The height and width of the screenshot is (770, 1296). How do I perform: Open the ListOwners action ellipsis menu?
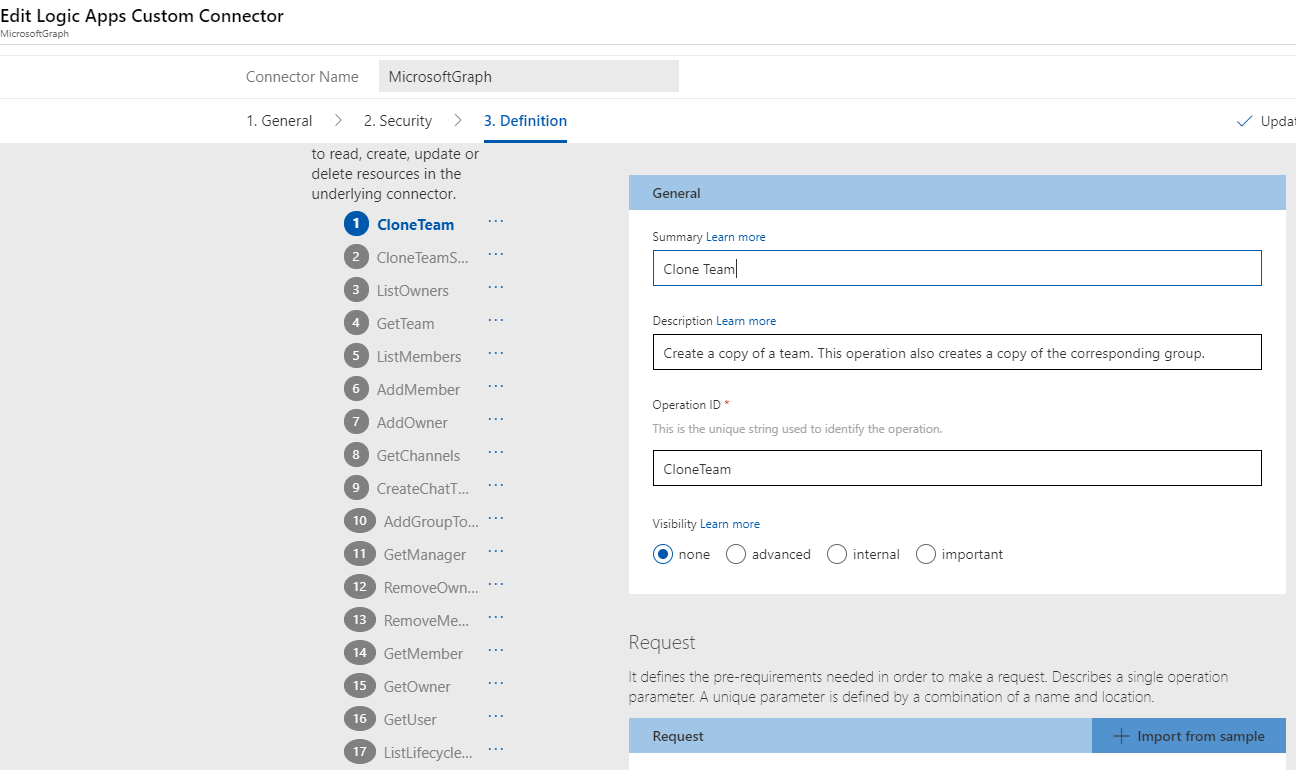coord(496,288)
